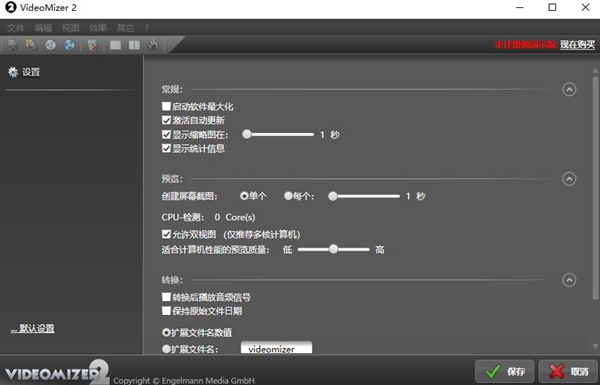Select the 扩展文件名 radio option
Viewport: 600px width, 385px height.
pos(166,349)
